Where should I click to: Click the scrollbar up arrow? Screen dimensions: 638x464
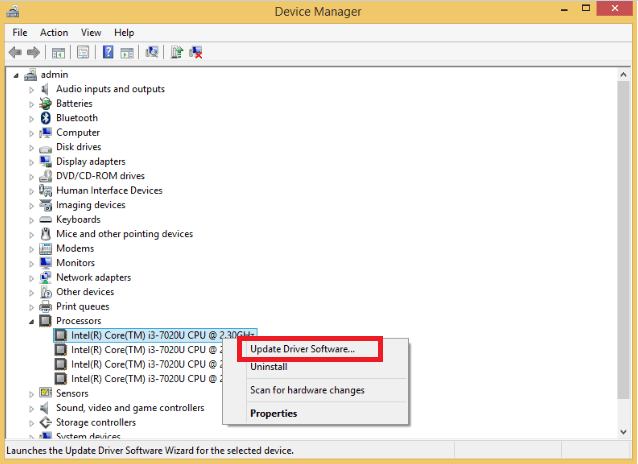coord(623,74)
